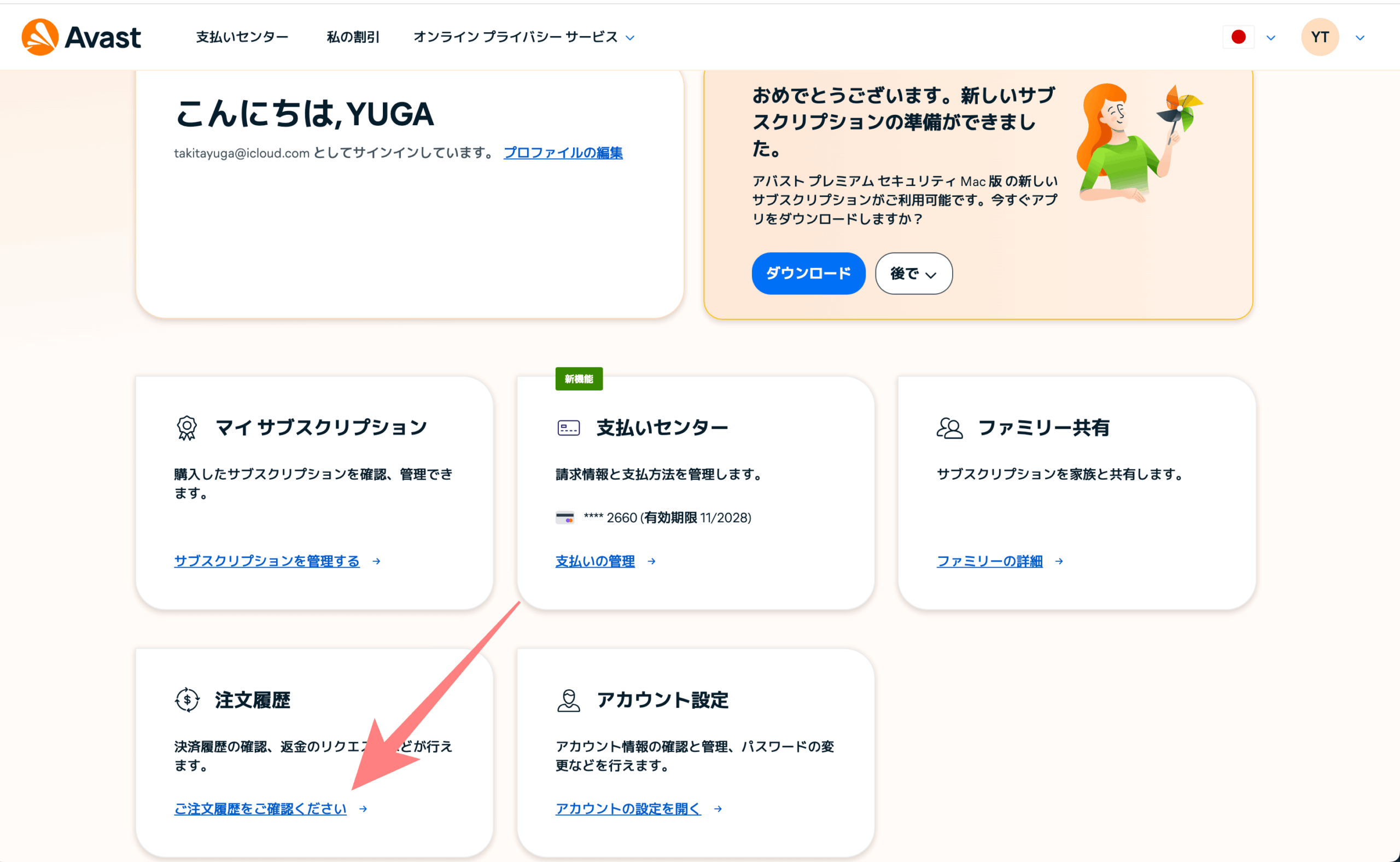Expand the account menu chevron

(1360, 38)
